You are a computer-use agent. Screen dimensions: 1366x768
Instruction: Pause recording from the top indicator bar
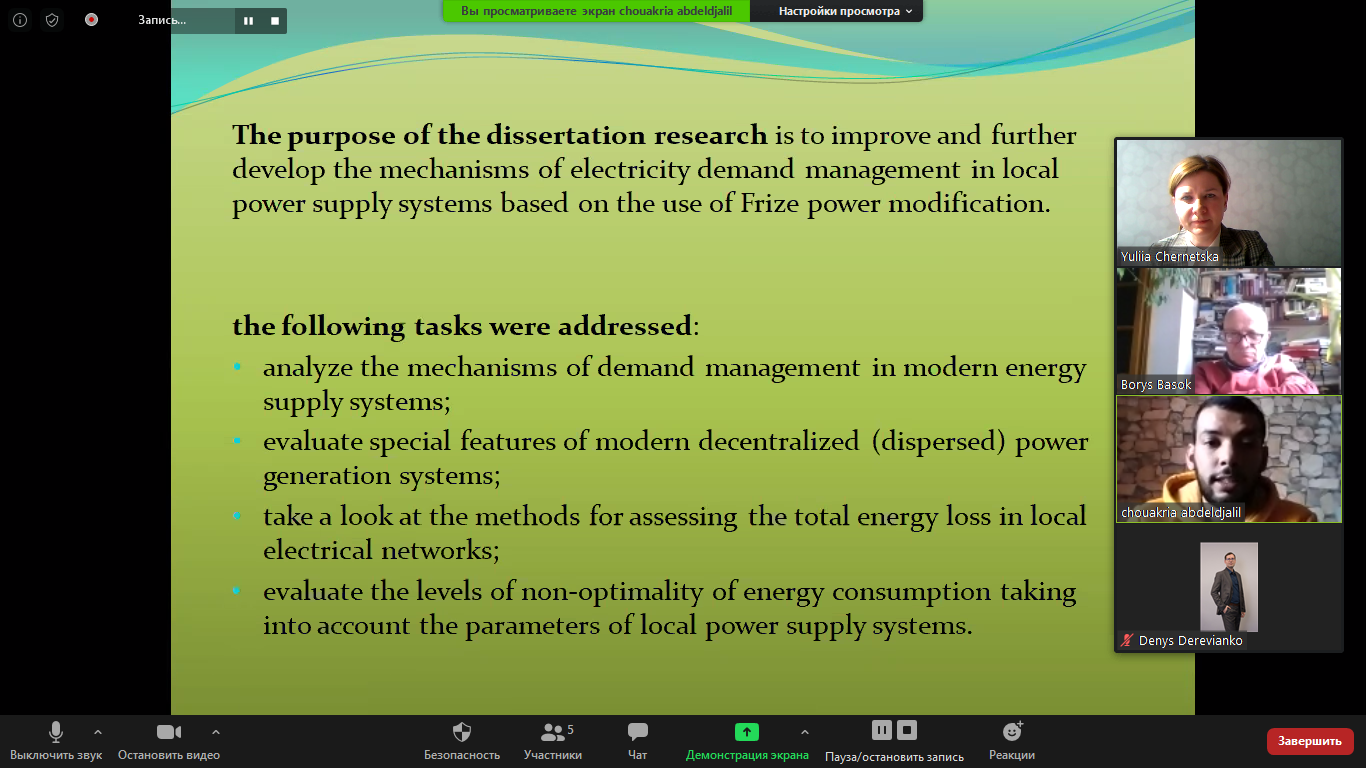pos(248,20)
